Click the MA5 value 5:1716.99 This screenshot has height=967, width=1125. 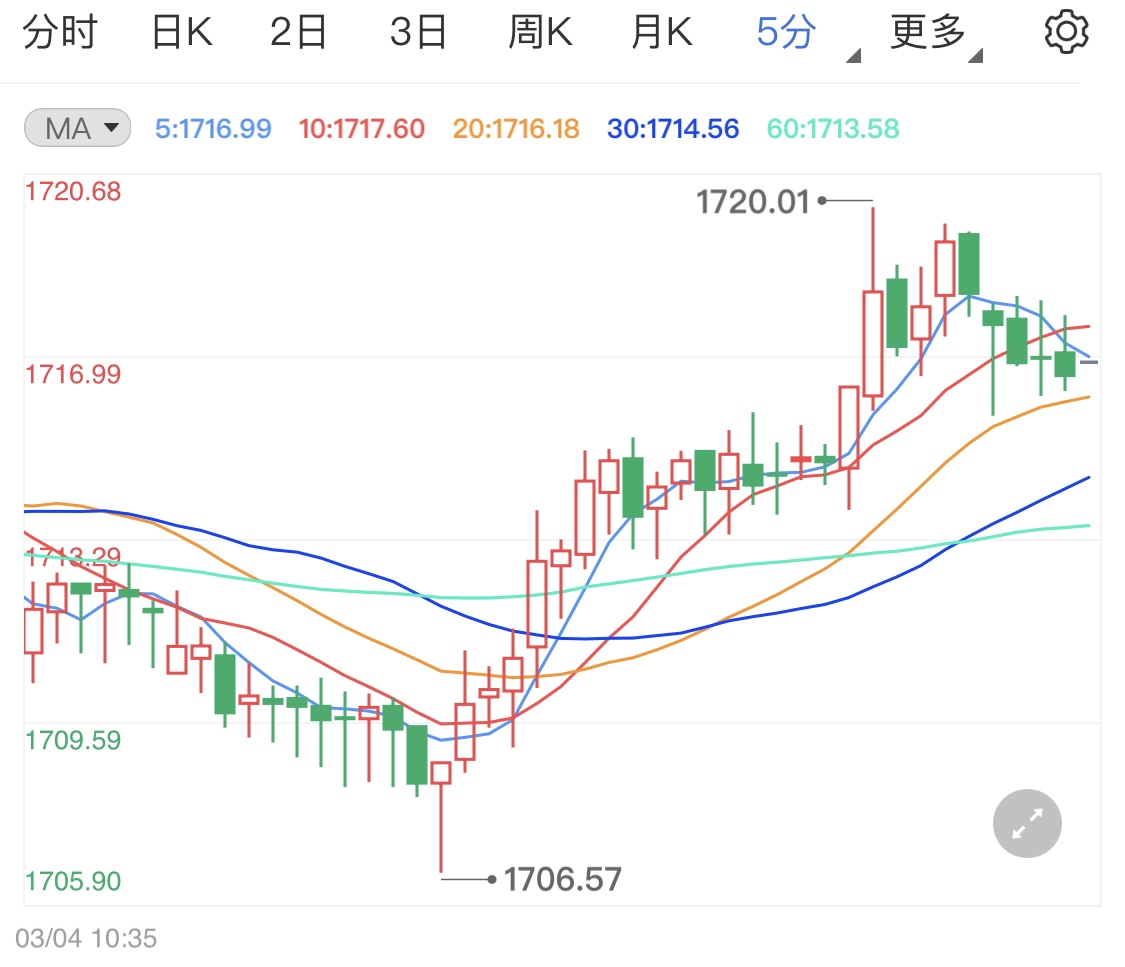tap(213, 128)
